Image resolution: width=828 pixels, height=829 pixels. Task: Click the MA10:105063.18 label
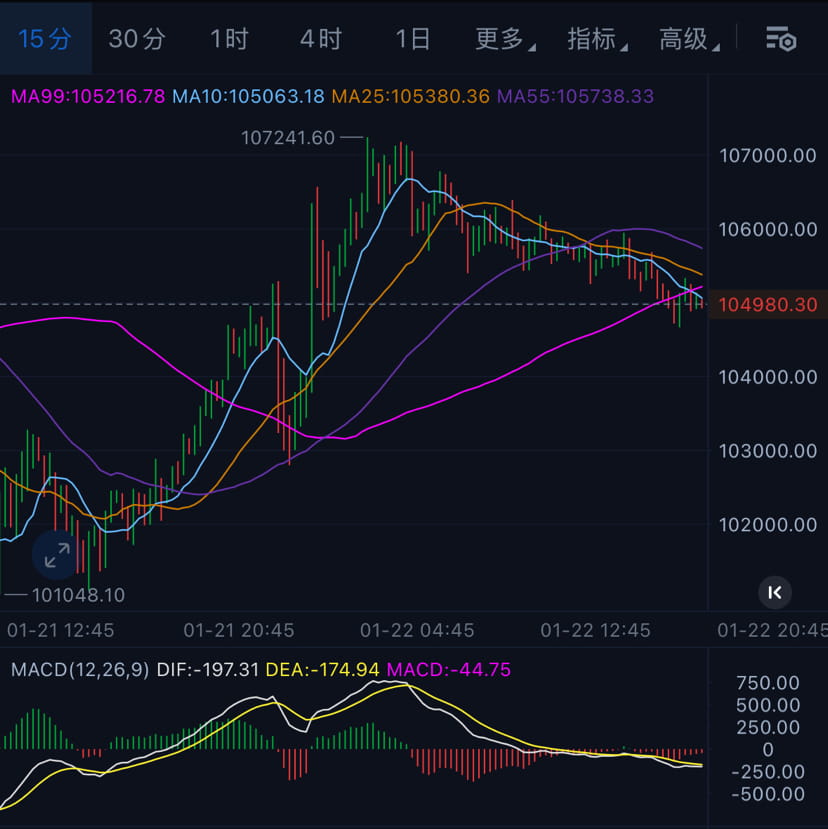(249, 96)
